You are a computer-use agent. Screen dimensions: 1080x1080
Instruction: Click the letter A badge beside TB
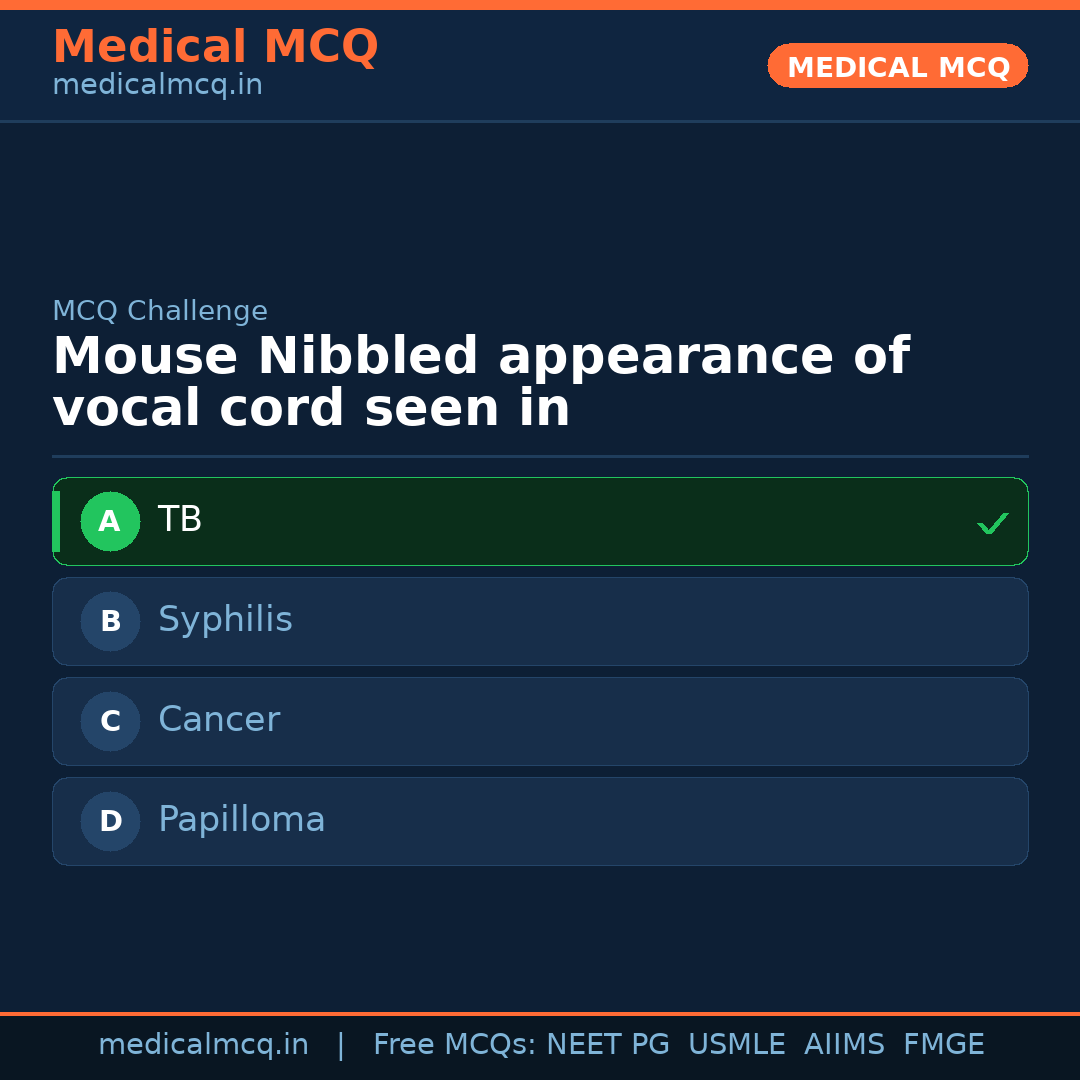point(110,521)
